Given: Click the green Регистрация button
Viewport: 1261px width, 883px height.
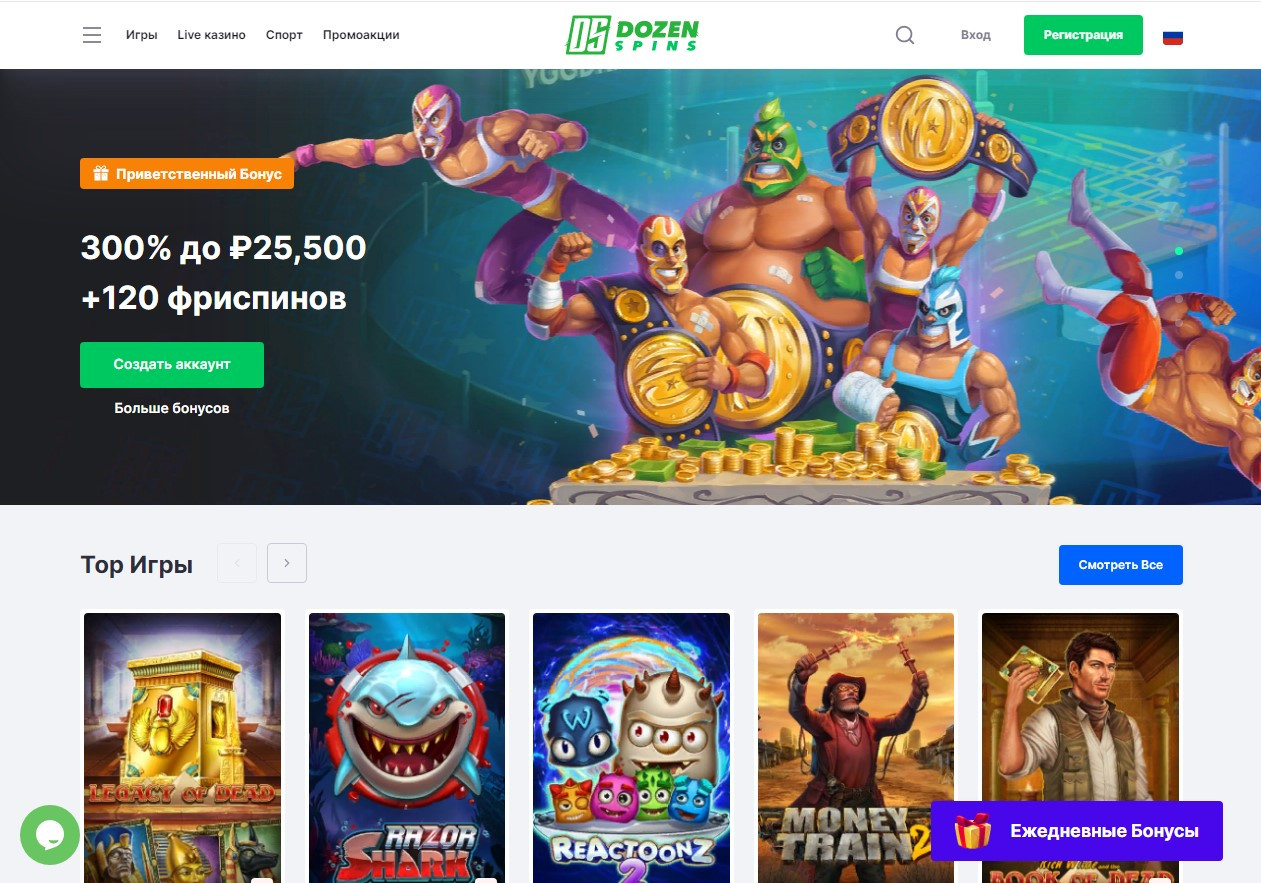Looking at the screenshot, I should point(1083,35).
